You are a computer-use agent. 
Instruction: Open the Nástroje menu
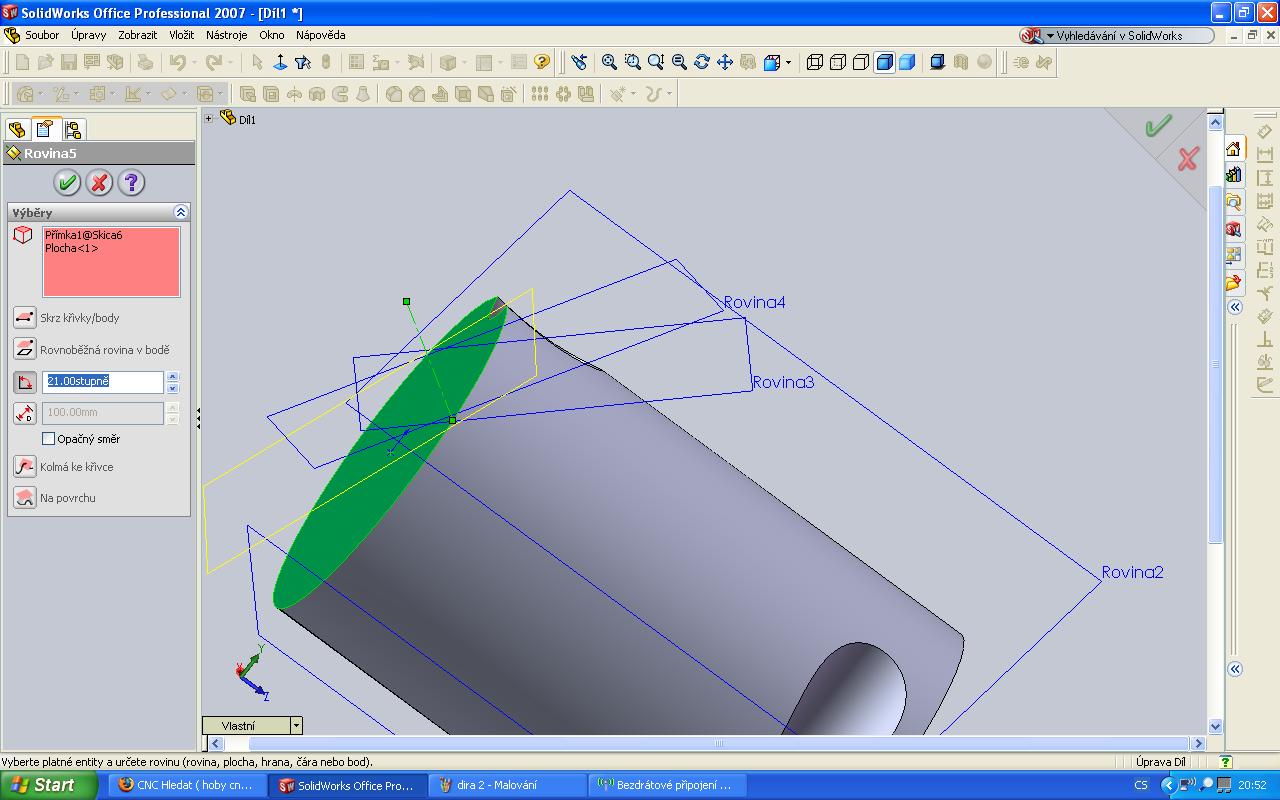coord(226,35)
